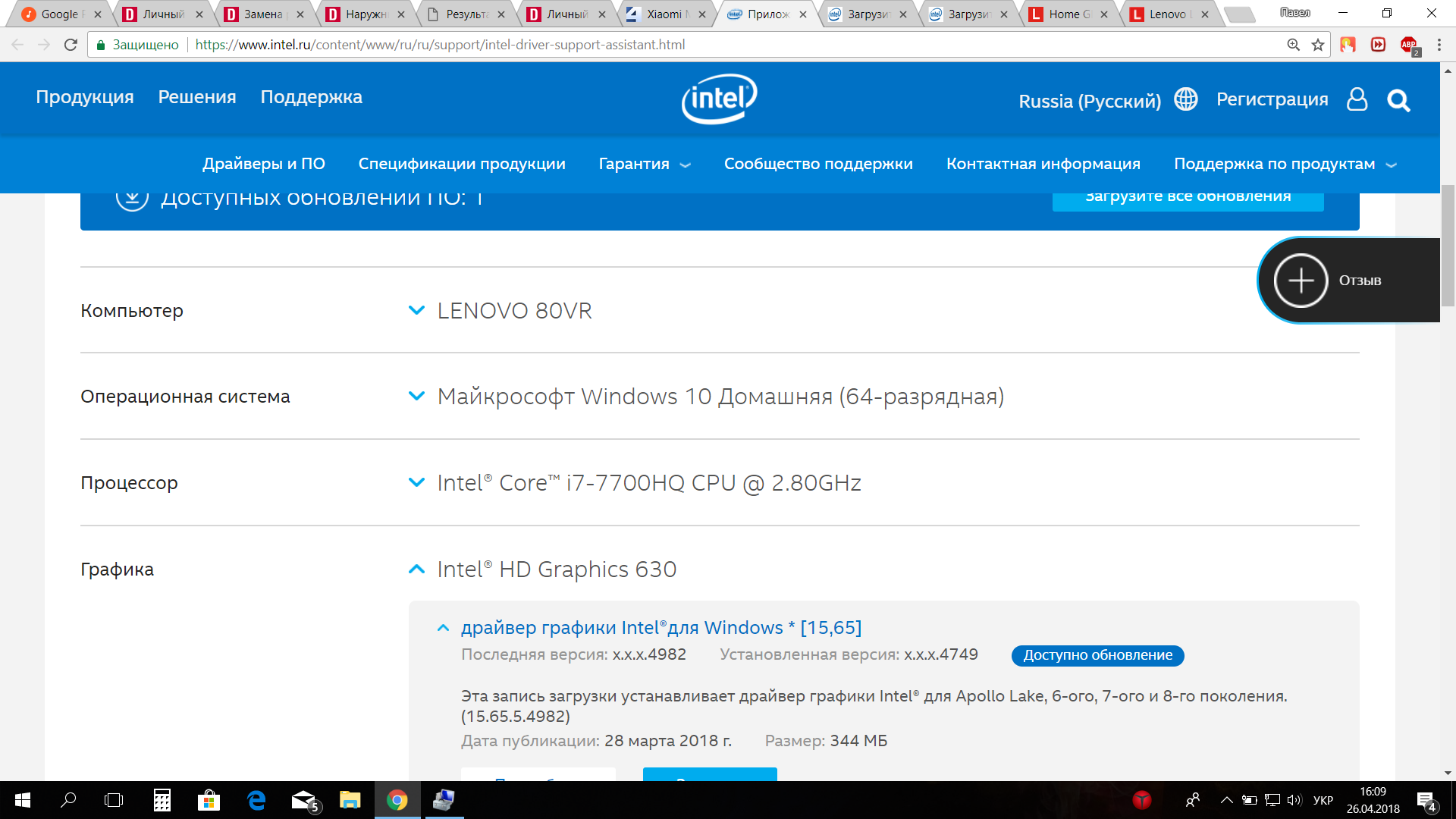Open the Поддержка menu
Viewport: 1456px width, 819px height.
[x=312, y=97]
